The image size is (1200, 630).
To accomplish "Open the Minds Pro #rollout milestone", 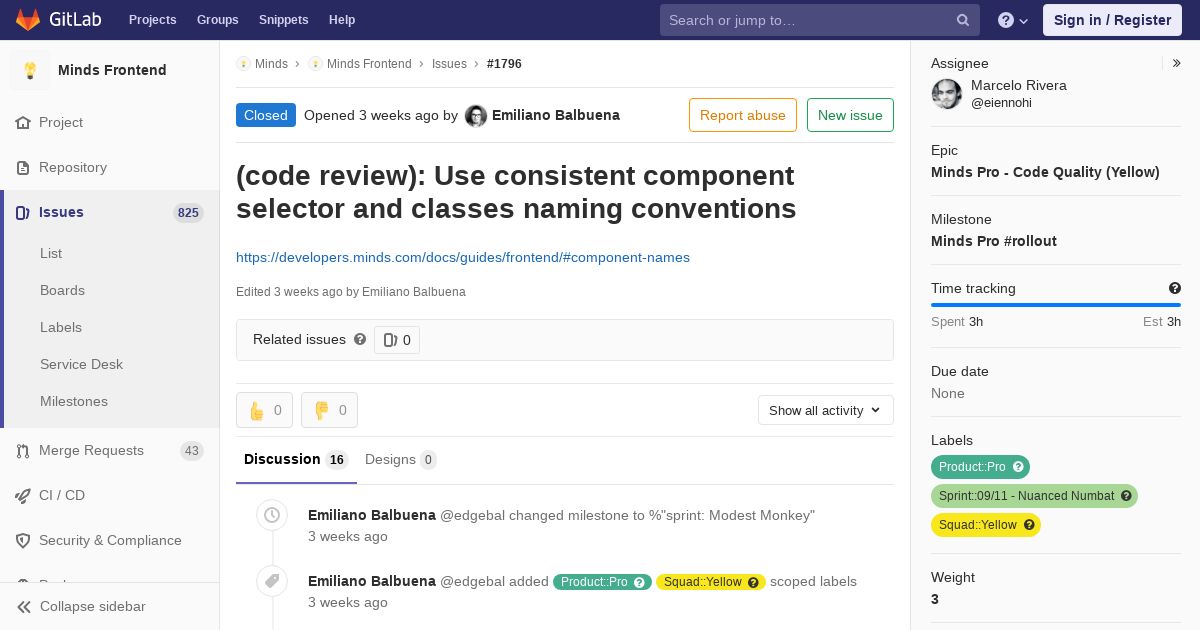I will tap(994, 241).
